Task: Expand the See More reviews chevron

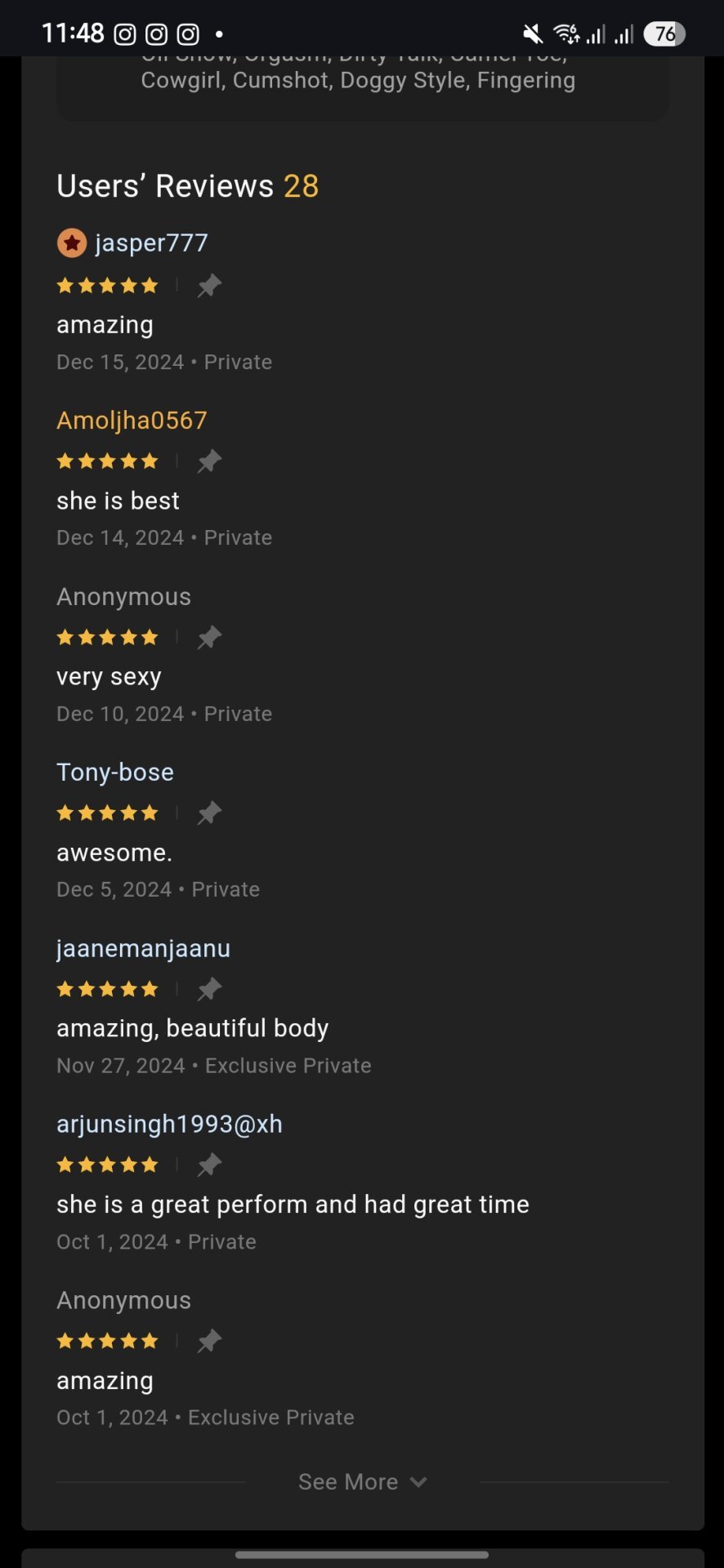Action: tap(418, 1481)
